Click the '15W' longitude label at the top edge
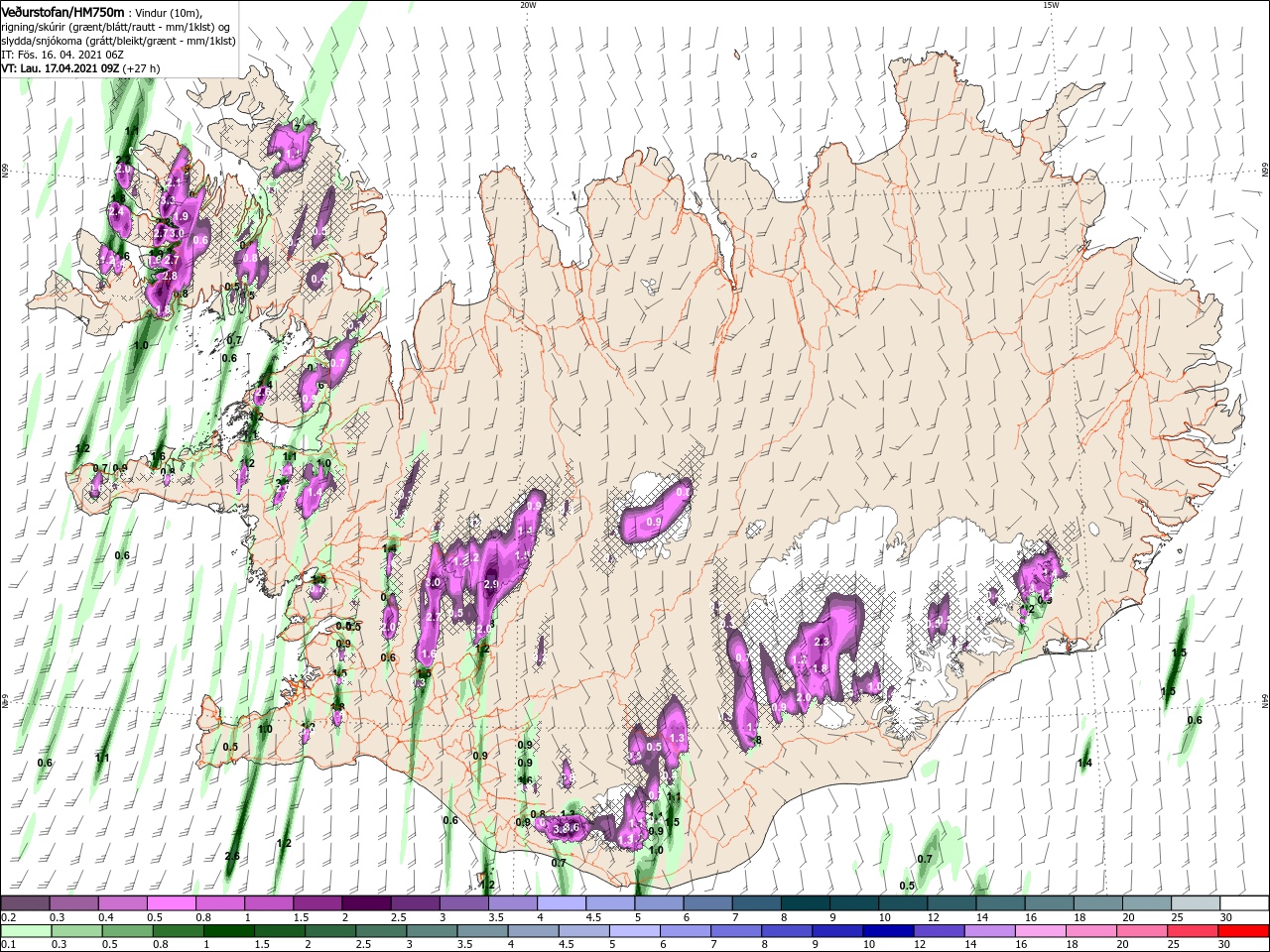 pyautogui.click(x=1050, y=5)
